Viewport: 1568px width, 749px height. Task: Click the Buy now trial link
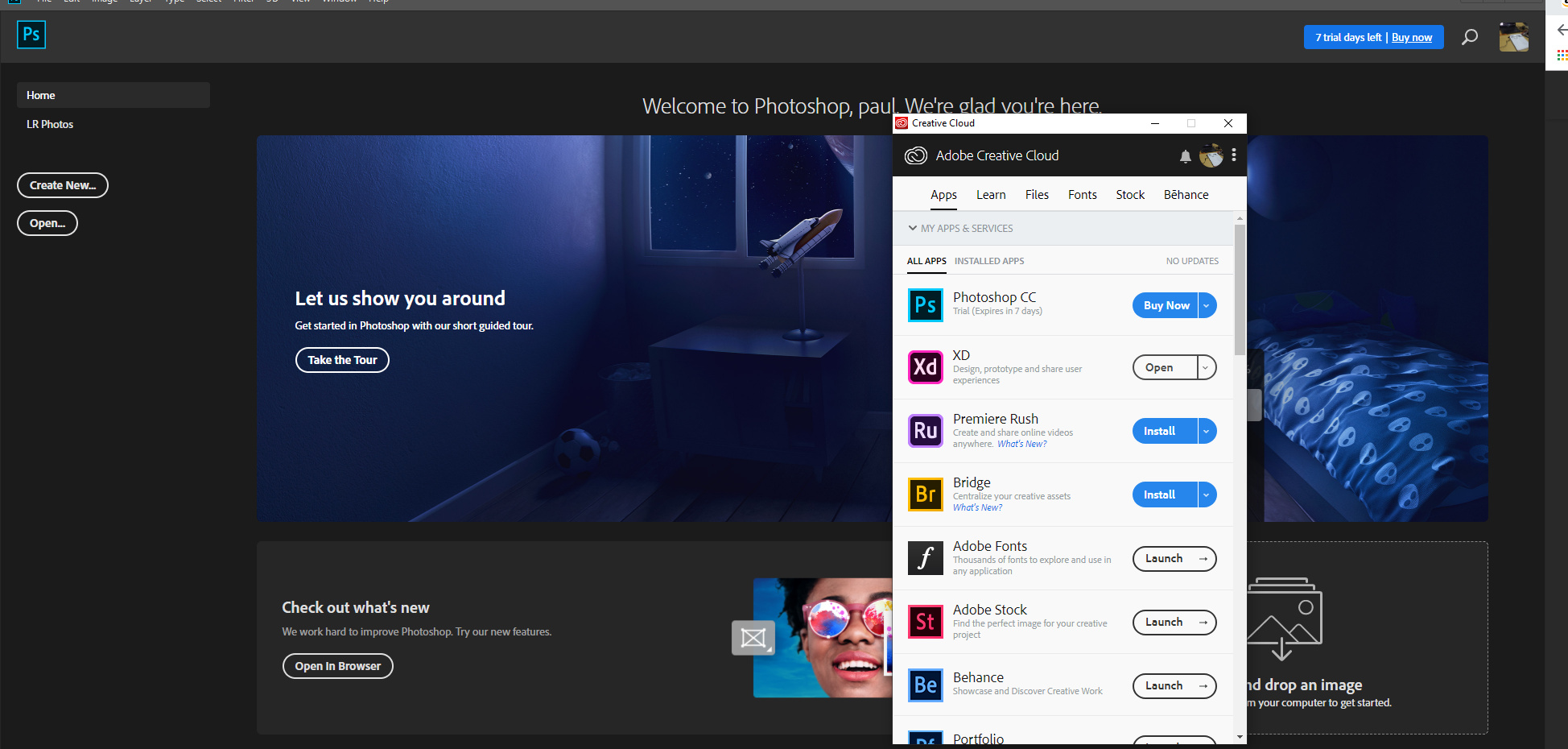coord(1411,37)
